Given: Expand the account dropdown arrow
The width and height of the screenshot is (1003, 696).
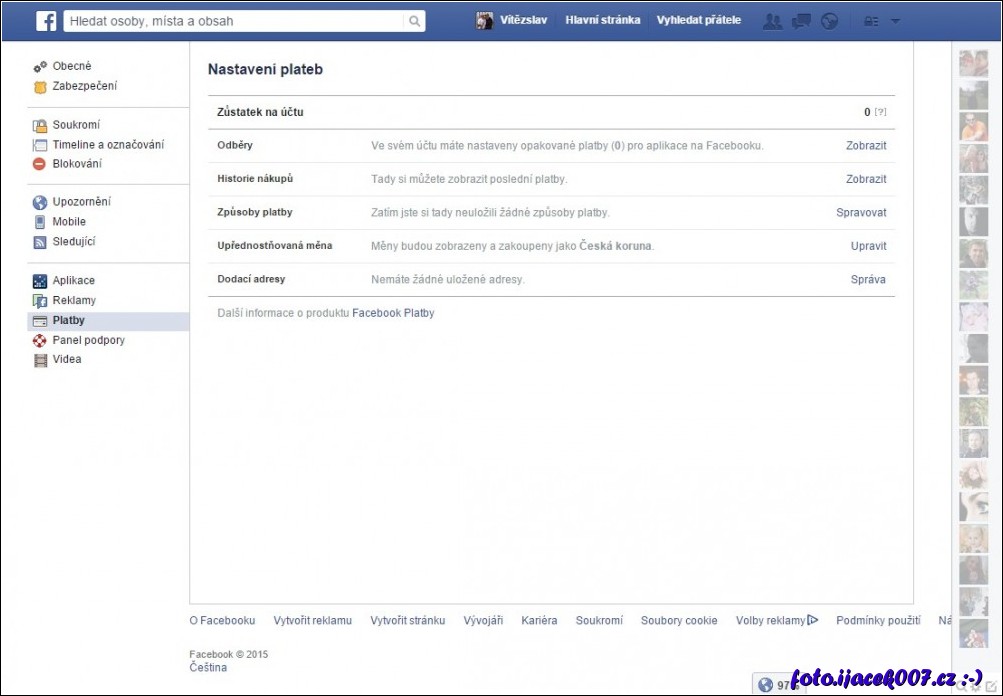Looking at the screenshot, I should 895,21.
